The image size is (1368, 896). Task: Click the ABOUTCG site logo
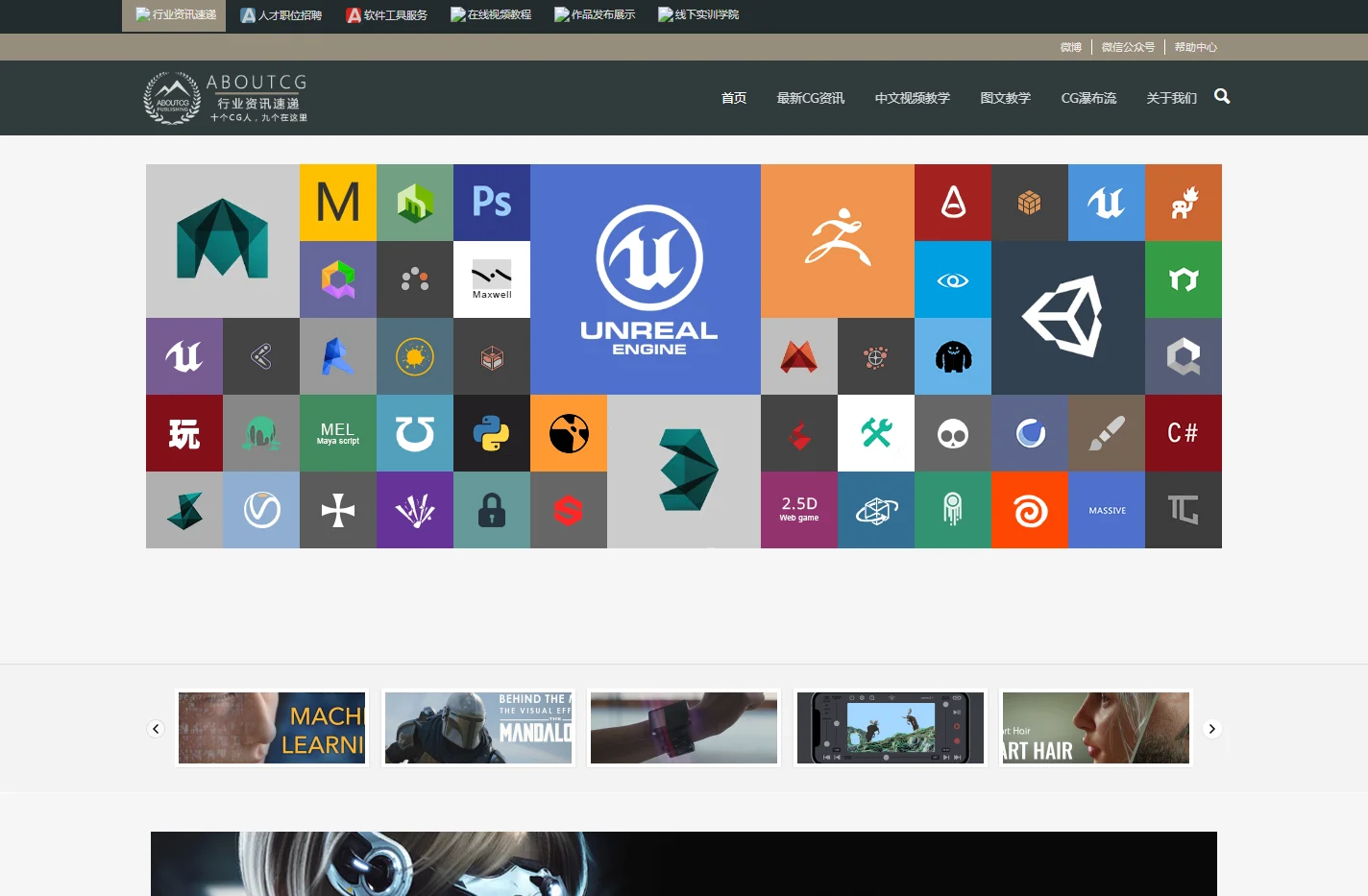pos(226,98)
